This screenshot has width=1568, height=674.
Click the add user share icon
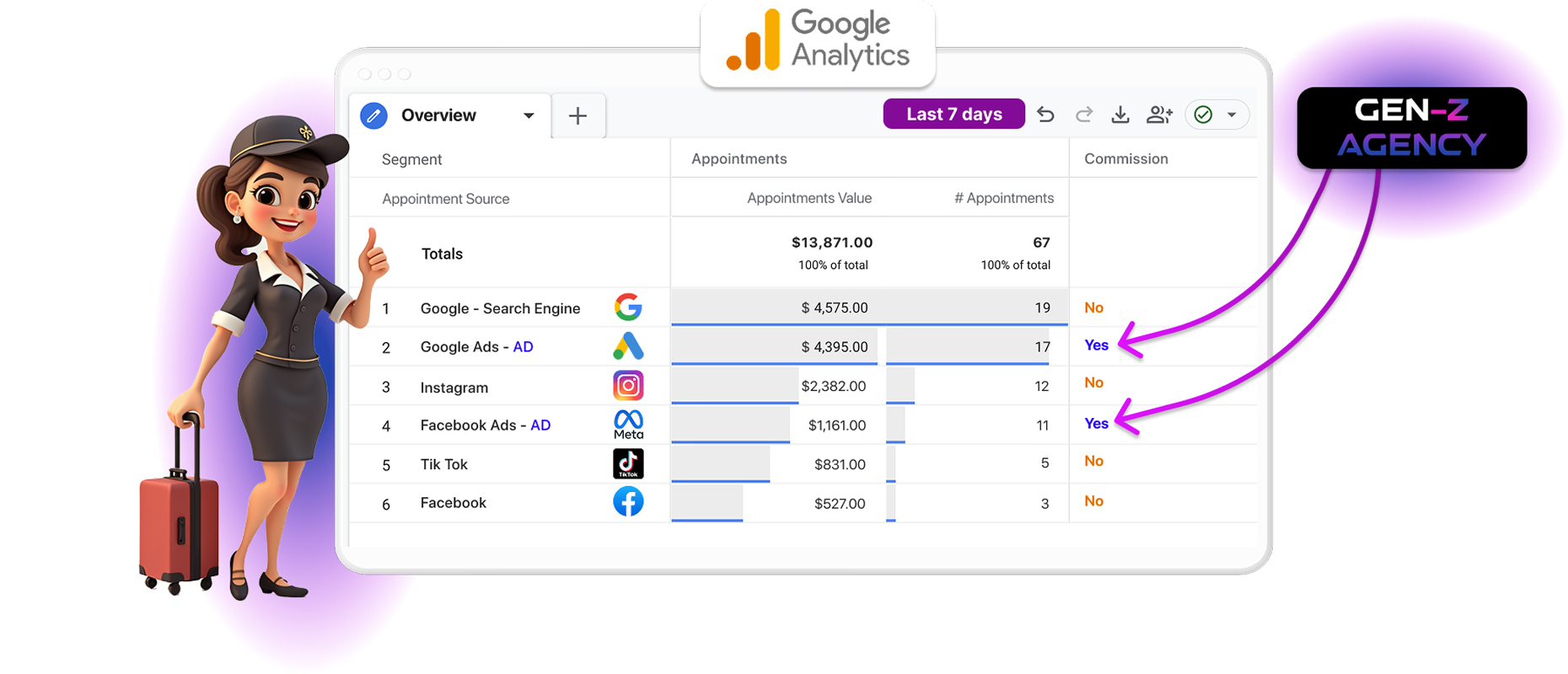(x=1159, y=115)
